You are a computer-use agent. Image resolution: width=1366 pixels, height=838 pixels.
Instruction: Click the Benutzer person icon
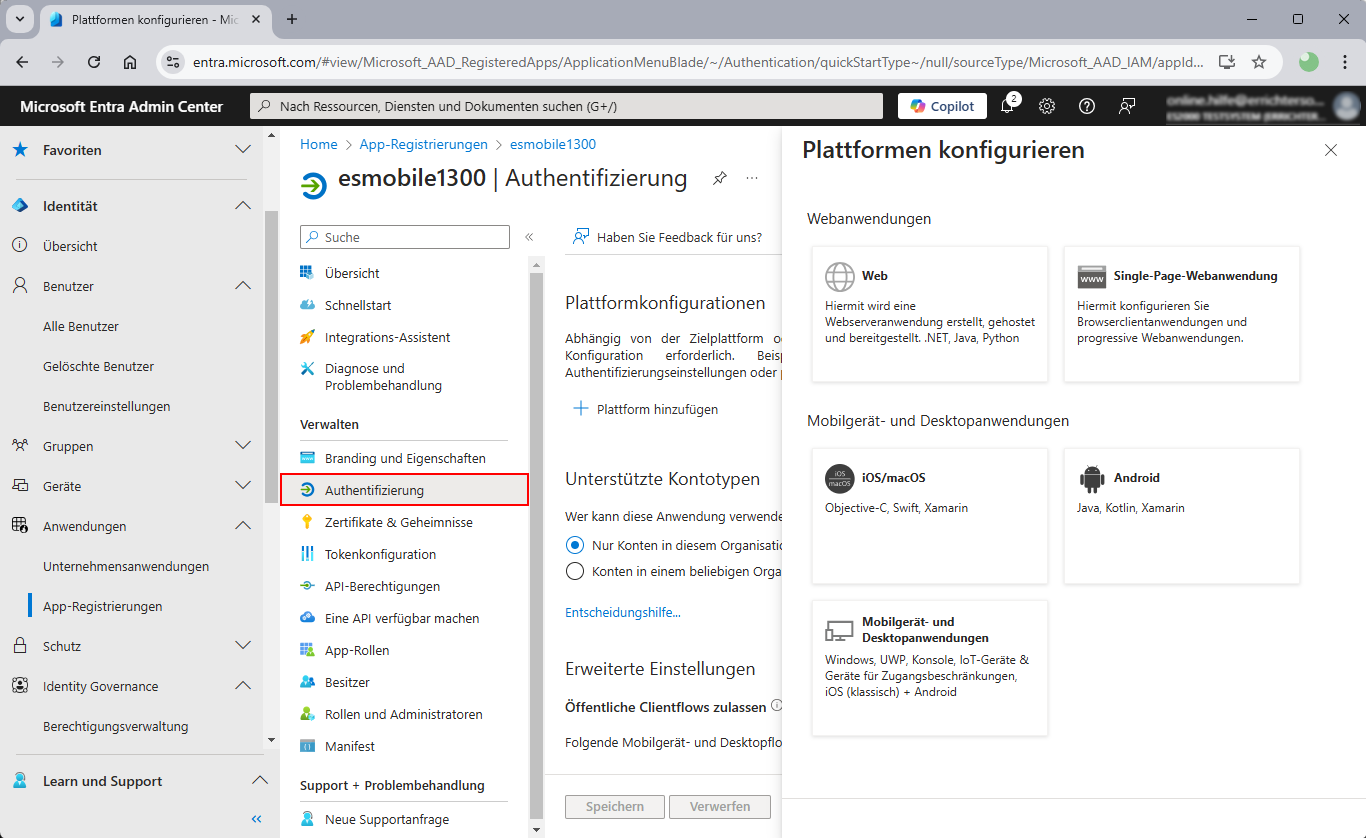20,286
